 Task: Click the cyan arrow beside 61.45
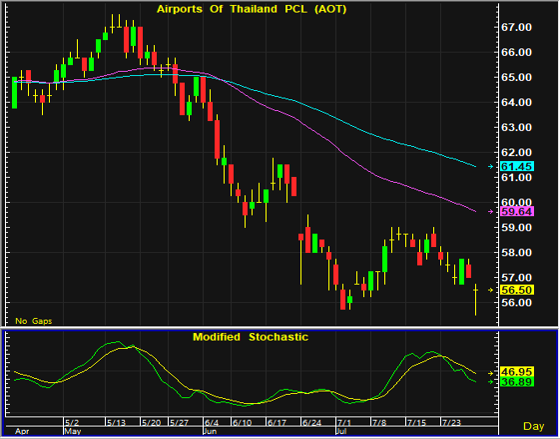tap(491, 166)
